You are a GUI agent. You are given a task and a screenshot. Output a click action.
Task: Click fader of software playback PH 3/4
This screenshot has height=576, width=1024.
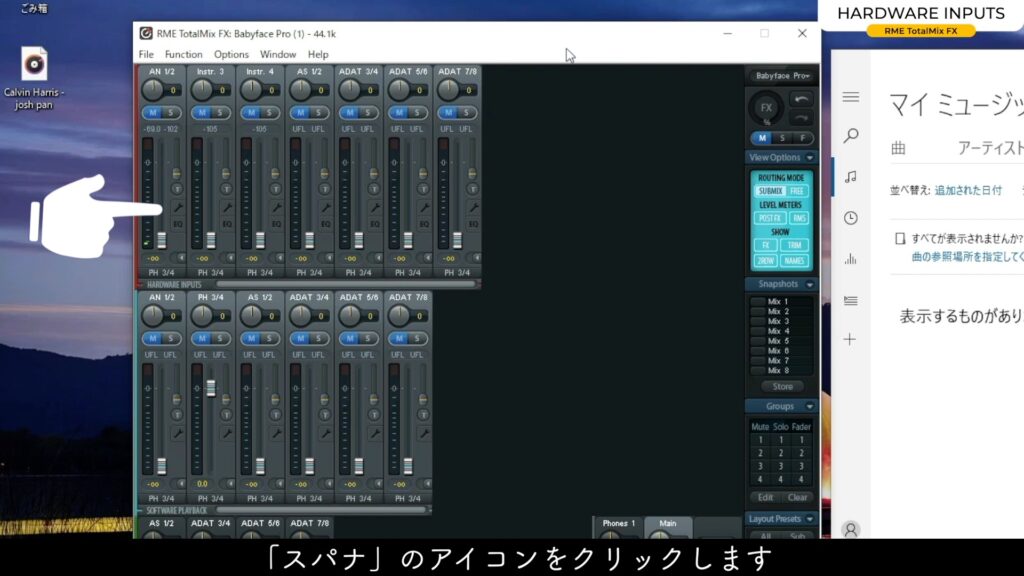(211, 388)
